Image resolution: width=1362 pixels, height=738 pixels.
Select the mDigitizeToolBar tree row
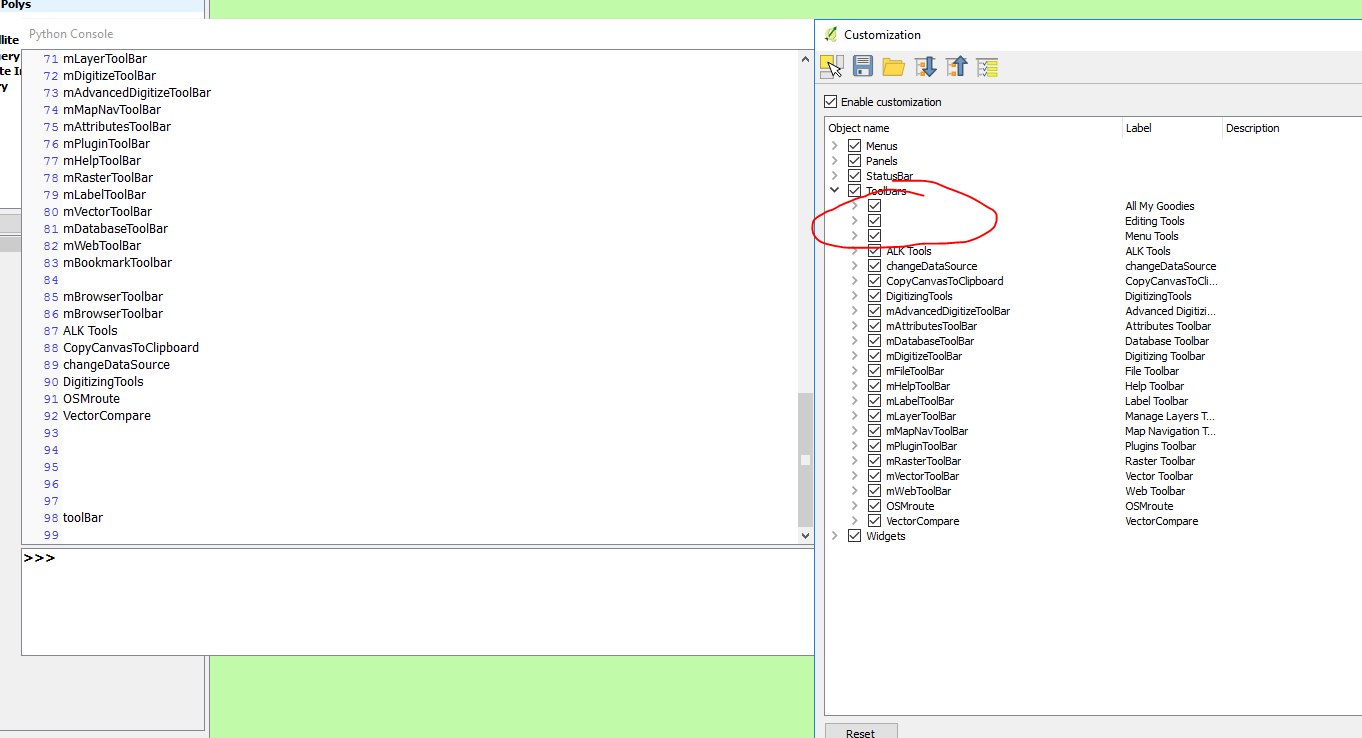(x=1094, y=356)
